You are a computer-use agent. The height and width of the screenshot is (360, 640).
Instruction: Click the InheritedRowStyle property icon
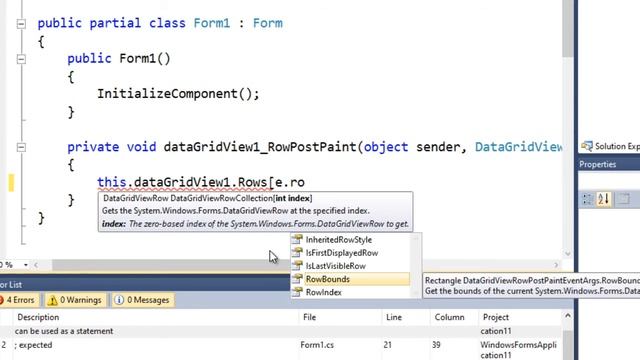pos(297,239)
